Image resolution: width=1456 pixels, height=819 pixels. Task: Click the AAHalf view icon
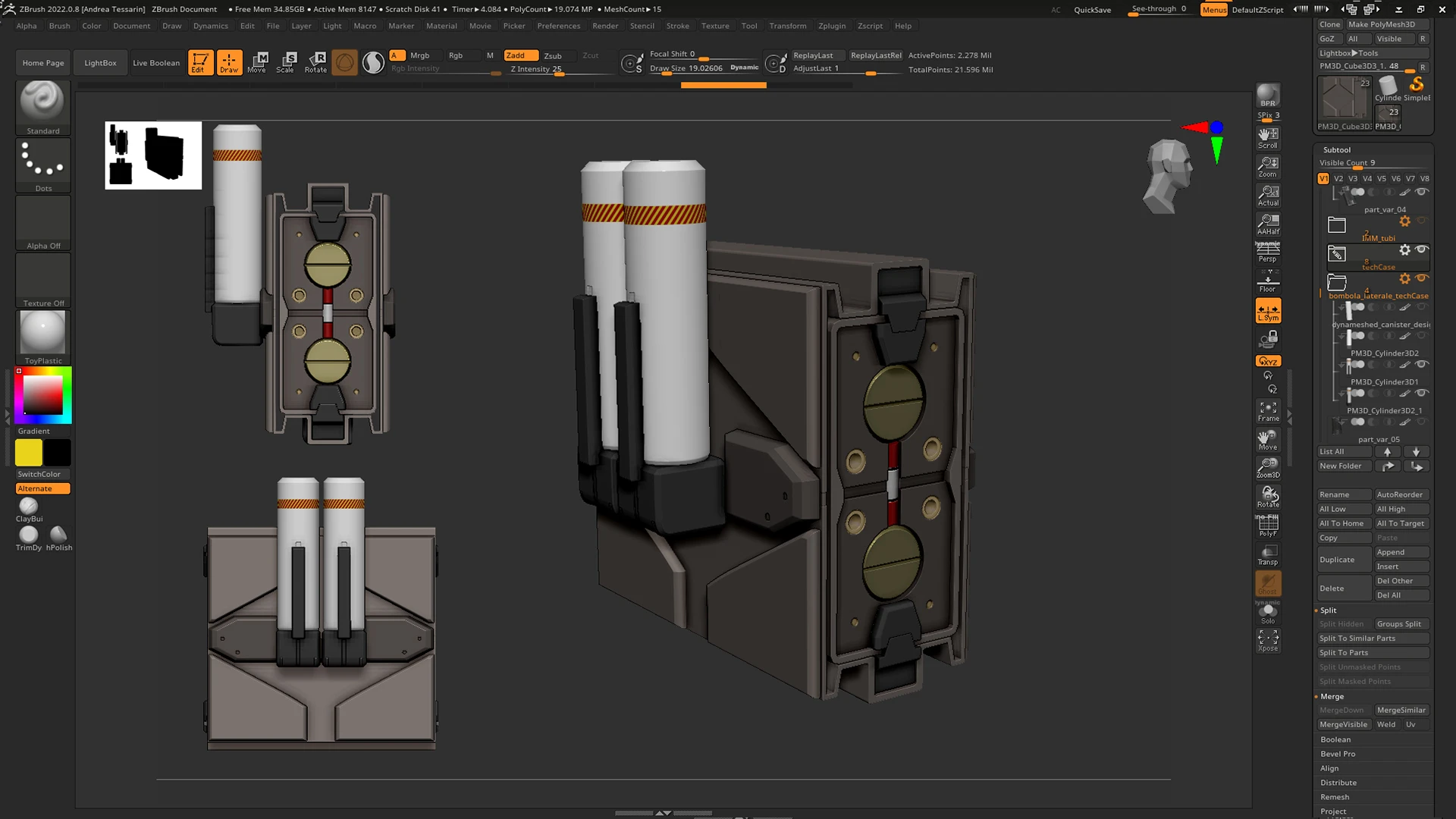tap(1268, 224)
